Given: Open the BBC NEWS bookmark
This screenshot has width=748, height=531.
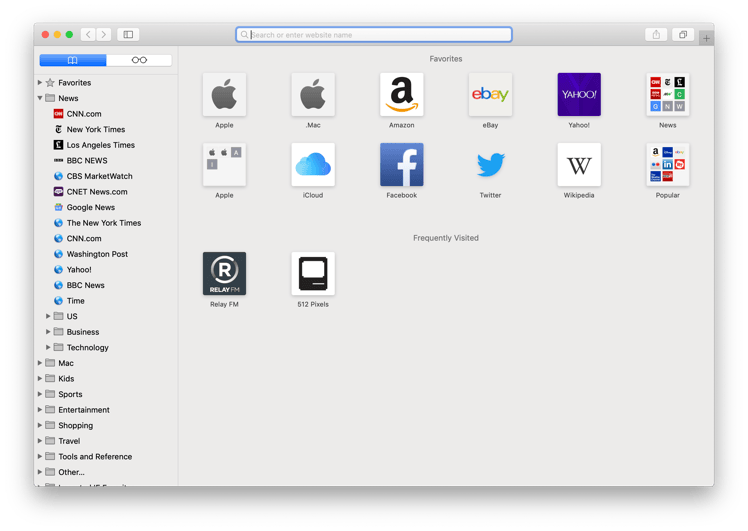Looking at the screenshot, I should 81,161.
